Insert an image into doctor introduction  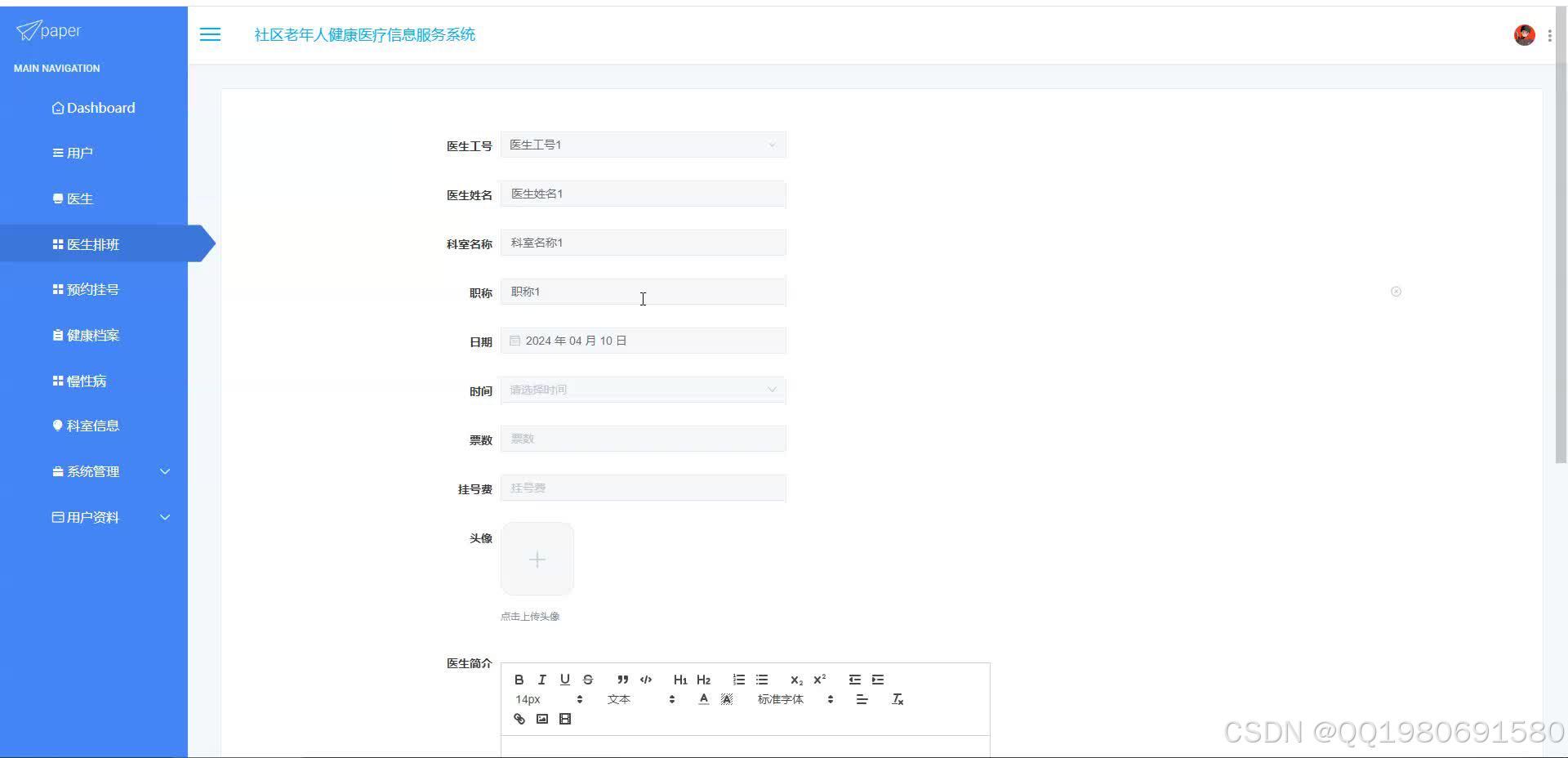coord(541,719)
